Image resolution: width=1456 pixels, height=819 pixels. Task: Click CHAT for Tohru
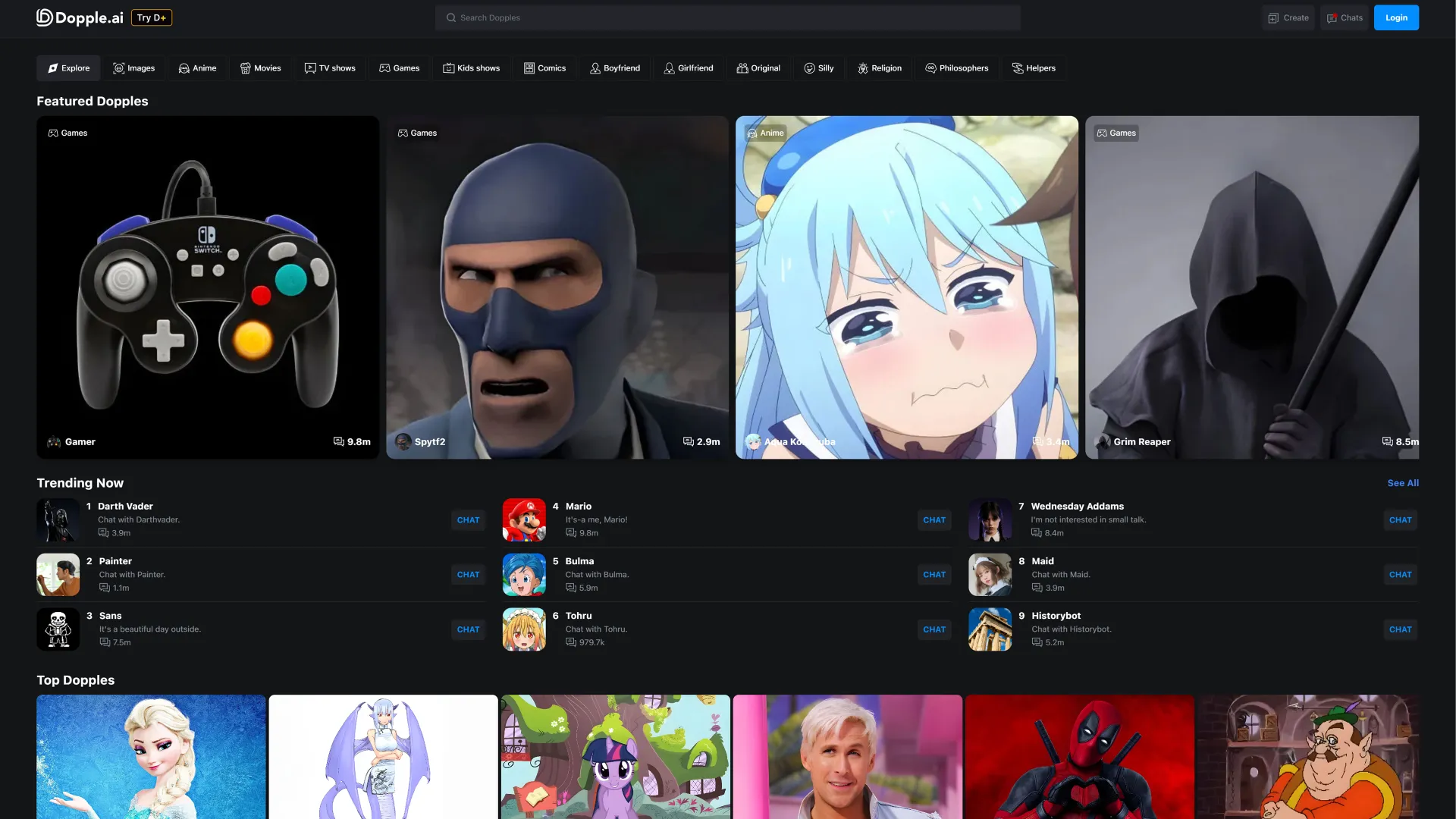[934, 629]
